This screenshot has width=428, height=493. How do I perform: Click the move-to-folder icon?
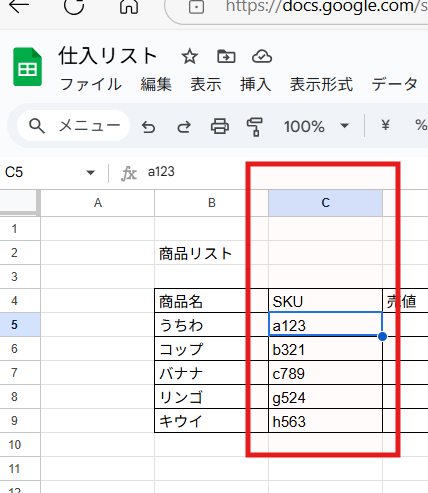click(226, 56)
